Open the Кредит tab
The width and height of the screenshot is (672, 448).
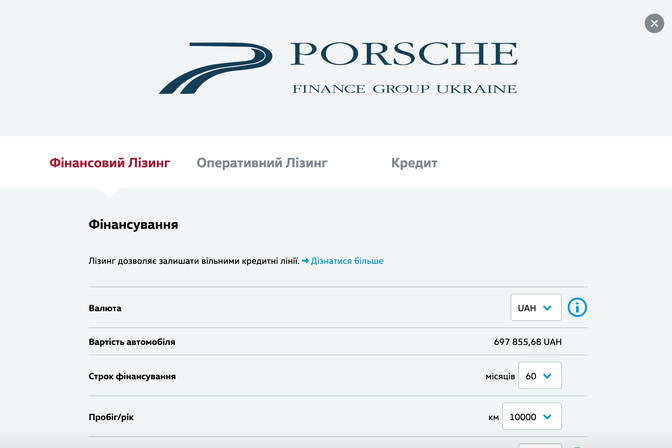click(414, 162)
